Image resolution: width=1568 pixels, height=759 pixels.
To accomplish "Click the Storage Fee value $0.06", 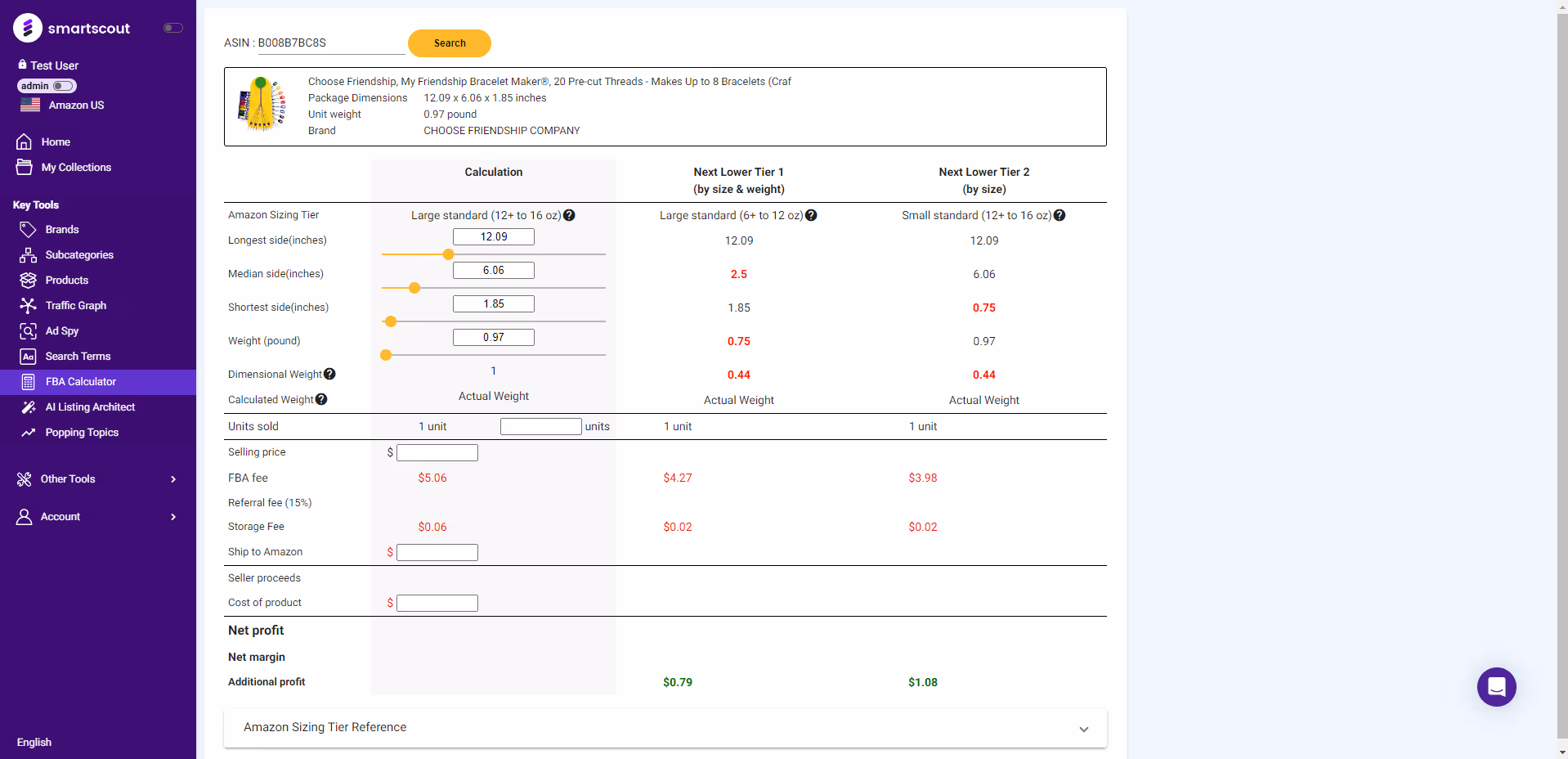I will tap(432, 527).
